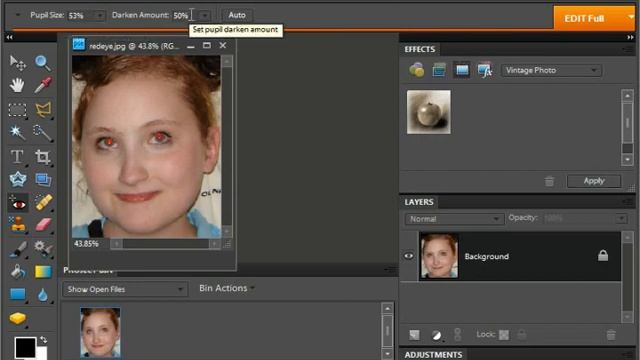Create a new layer in Layers panel
The image size is (640, 360).
coord(414,335)
